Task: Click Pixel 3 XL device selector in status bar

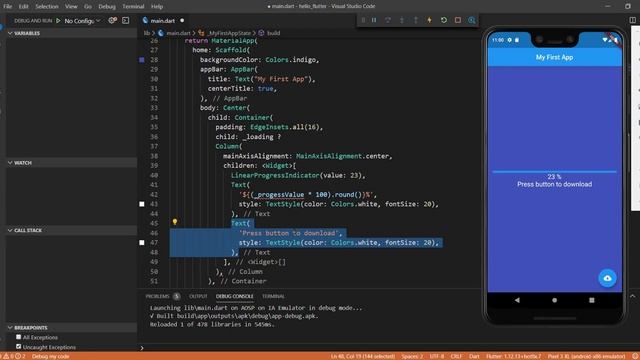Action: 586,356
